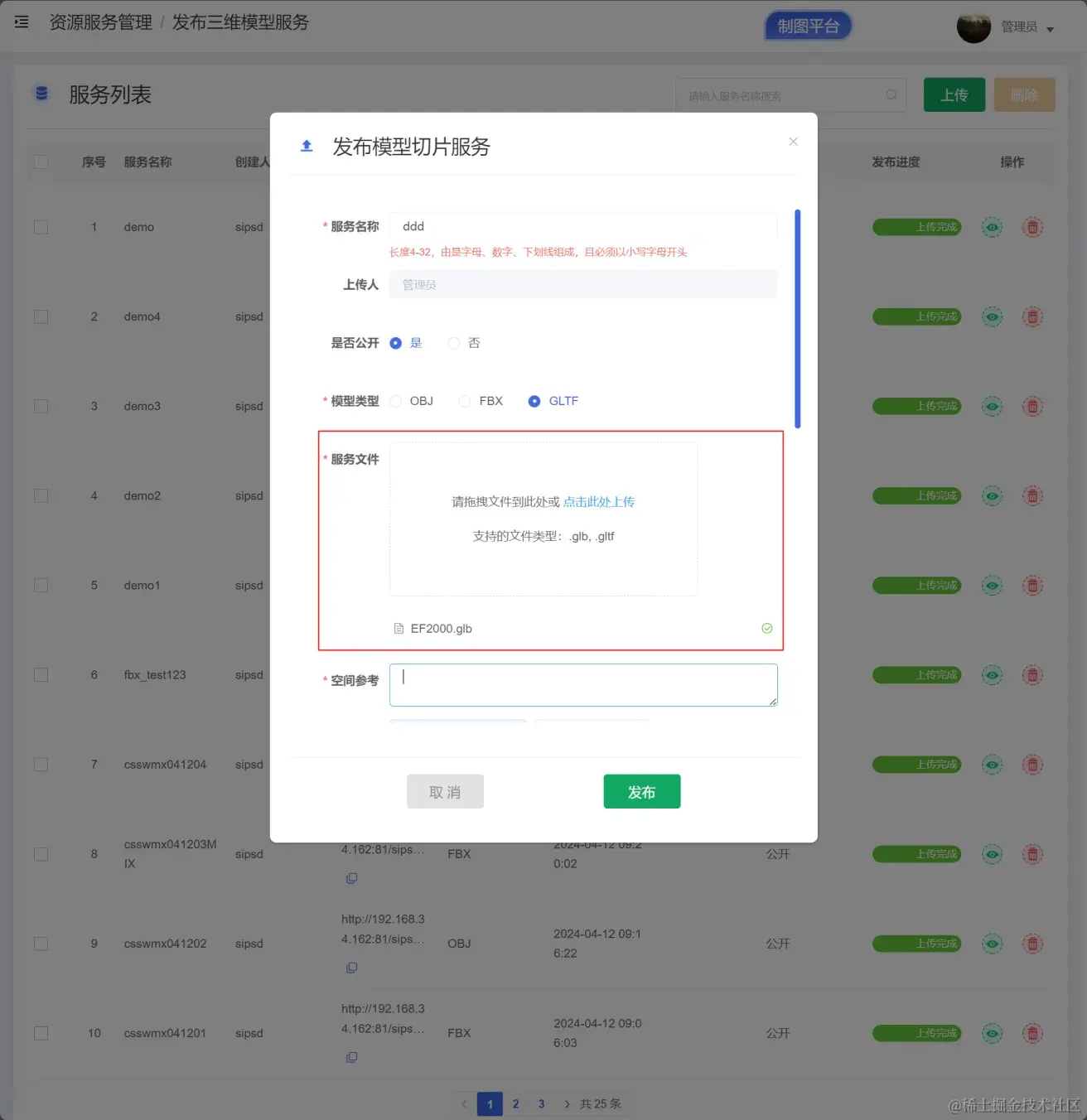
Task: Check the demo3 row checkbox
Action: point(41,406)
